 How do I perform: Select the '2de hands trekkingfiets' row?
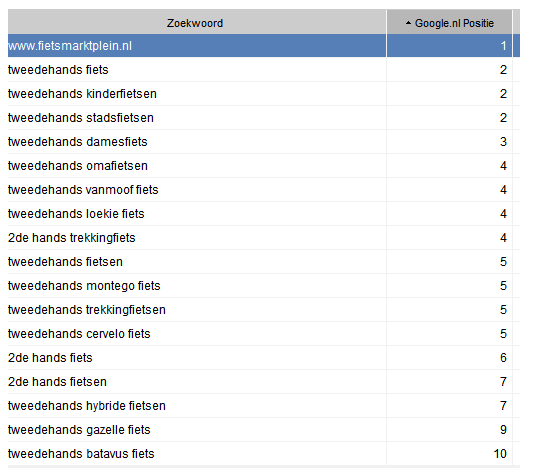264,238
